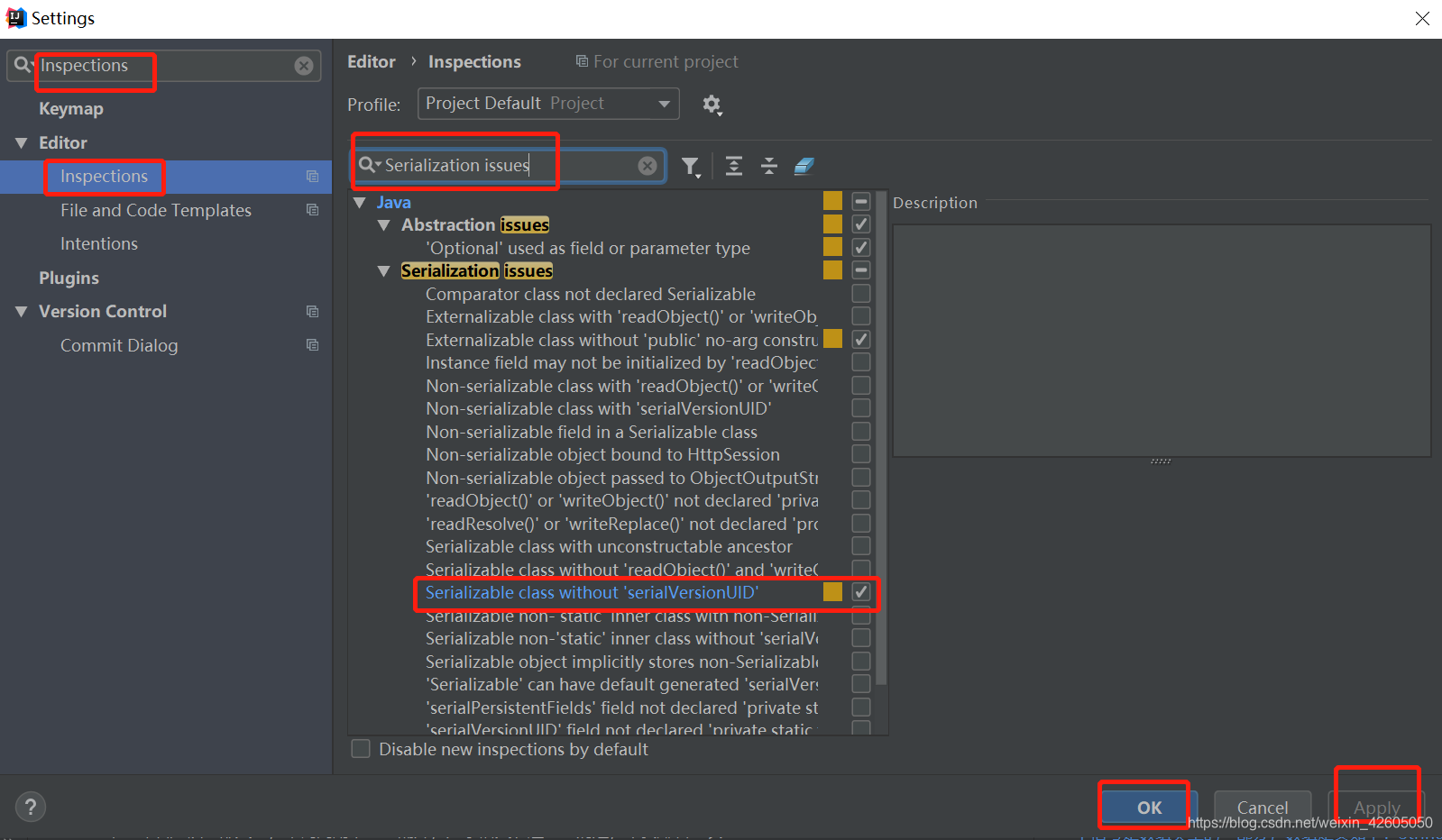
Task: Toggle the Java group checkbox
Action: 861,202
